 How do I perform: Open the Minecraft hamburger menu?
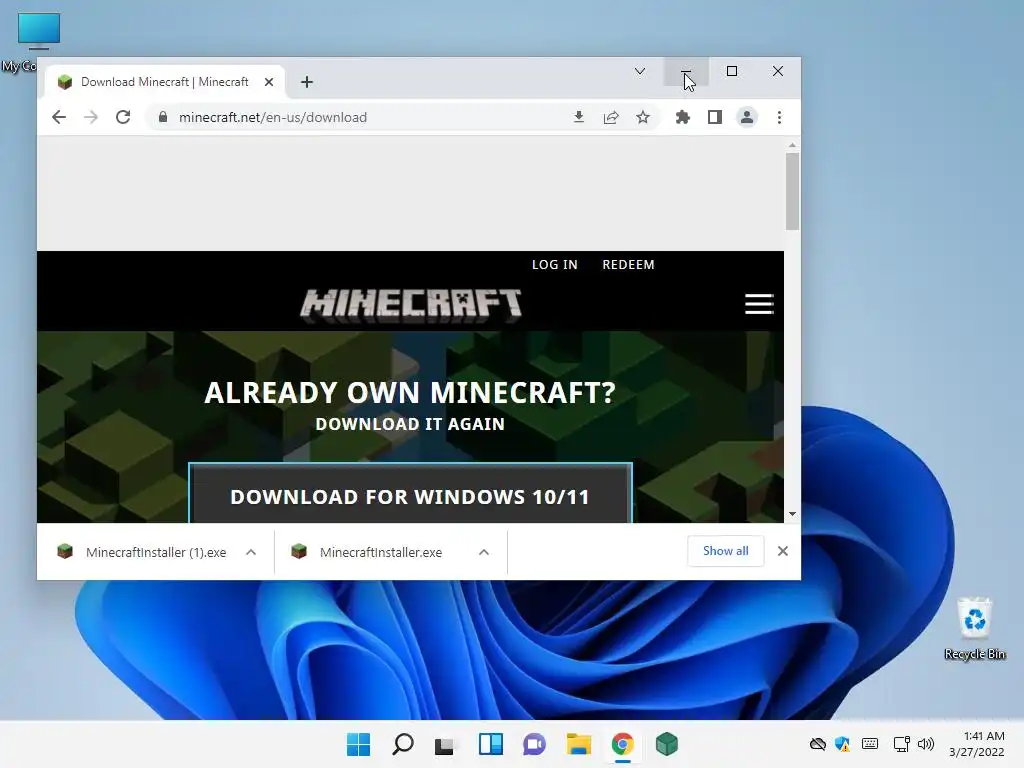[x=759, y=304]
